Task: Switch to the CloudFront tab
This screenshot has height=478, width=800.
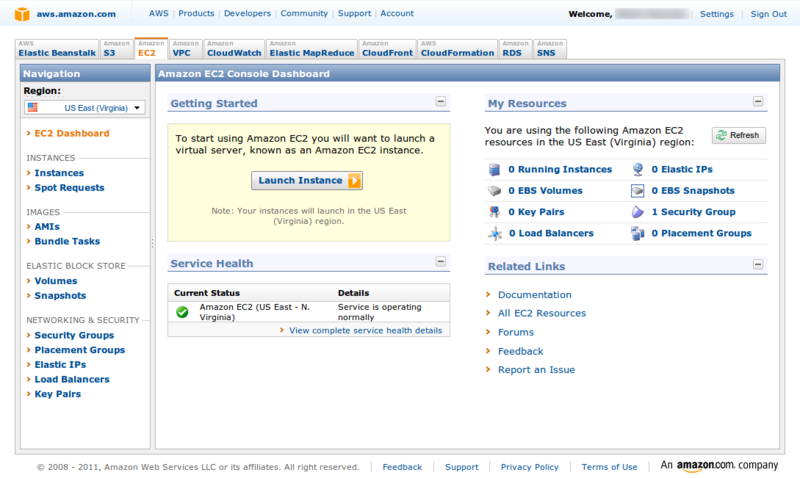Action: pyautogui.click(x=387, y=49)
